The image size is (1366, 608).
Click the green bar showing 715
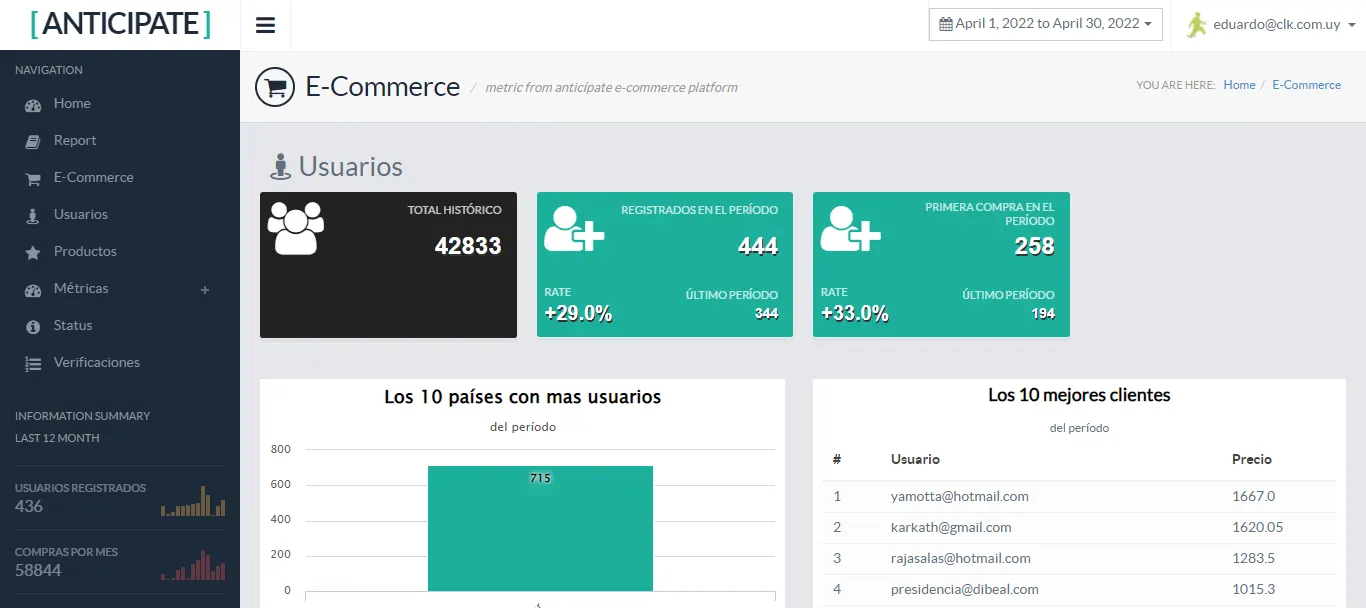pos(540,528)
